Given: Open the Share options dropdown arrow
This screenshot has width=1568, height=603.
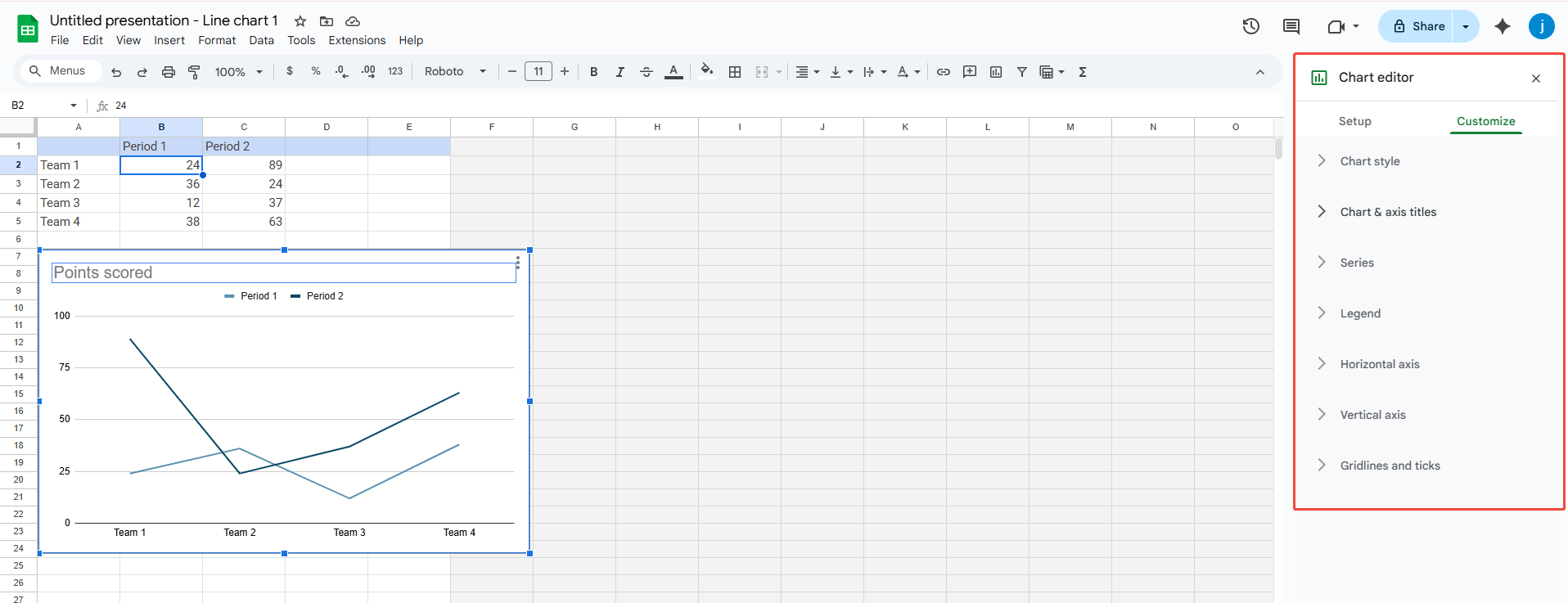Looking at the screenshot, I should point(1466,26).
